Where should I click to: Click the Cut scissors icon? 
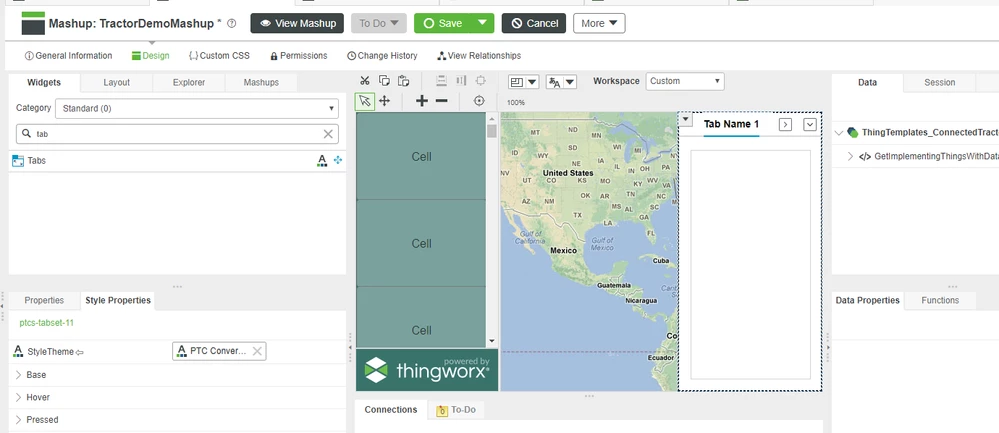point(364,81)
